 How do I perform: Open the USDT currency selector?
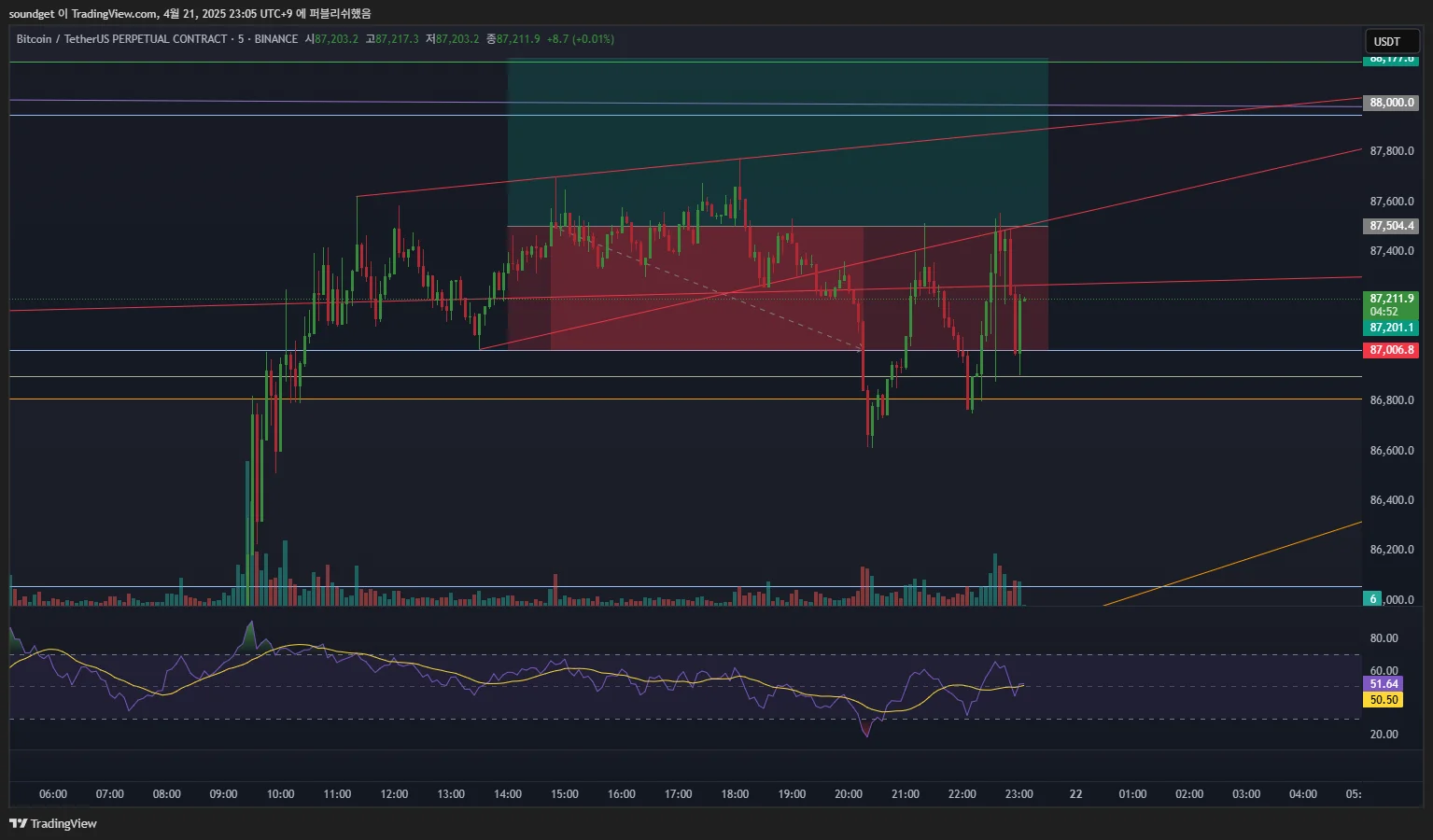[1387, 41]
